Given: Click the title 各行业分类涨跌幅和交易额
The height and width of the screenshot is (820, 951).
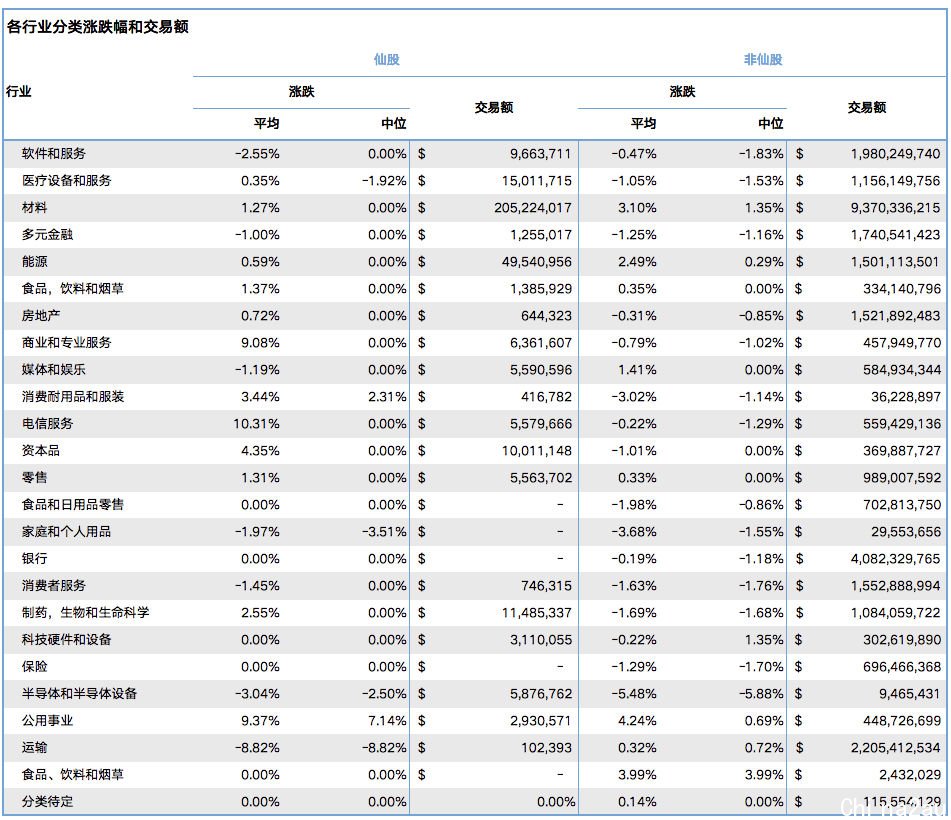Looking at the screenshot, I should 98,27.
